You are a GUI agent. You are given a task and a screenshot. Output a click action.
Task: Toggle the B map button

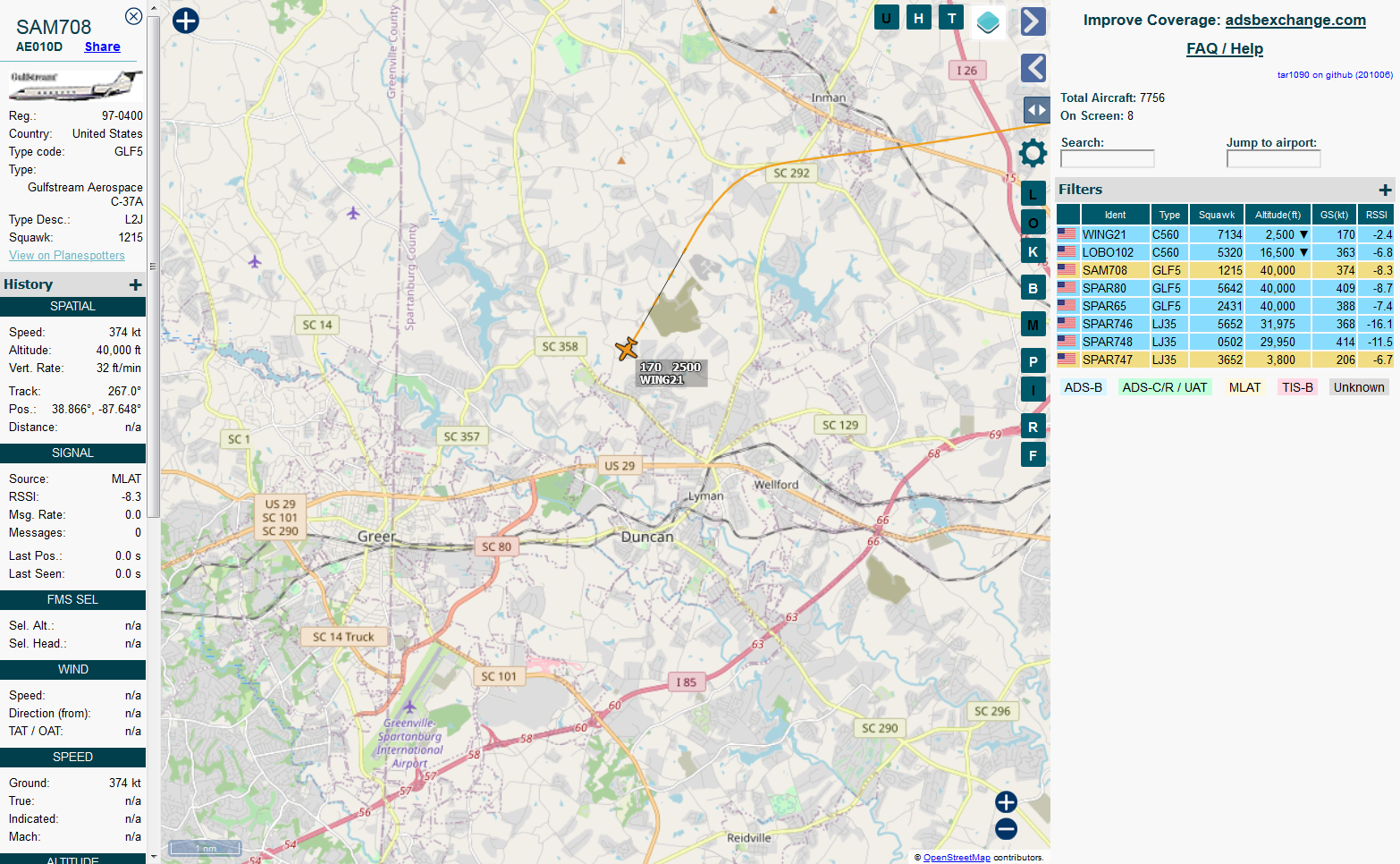pyautogui.click(x=1033, y=288)
